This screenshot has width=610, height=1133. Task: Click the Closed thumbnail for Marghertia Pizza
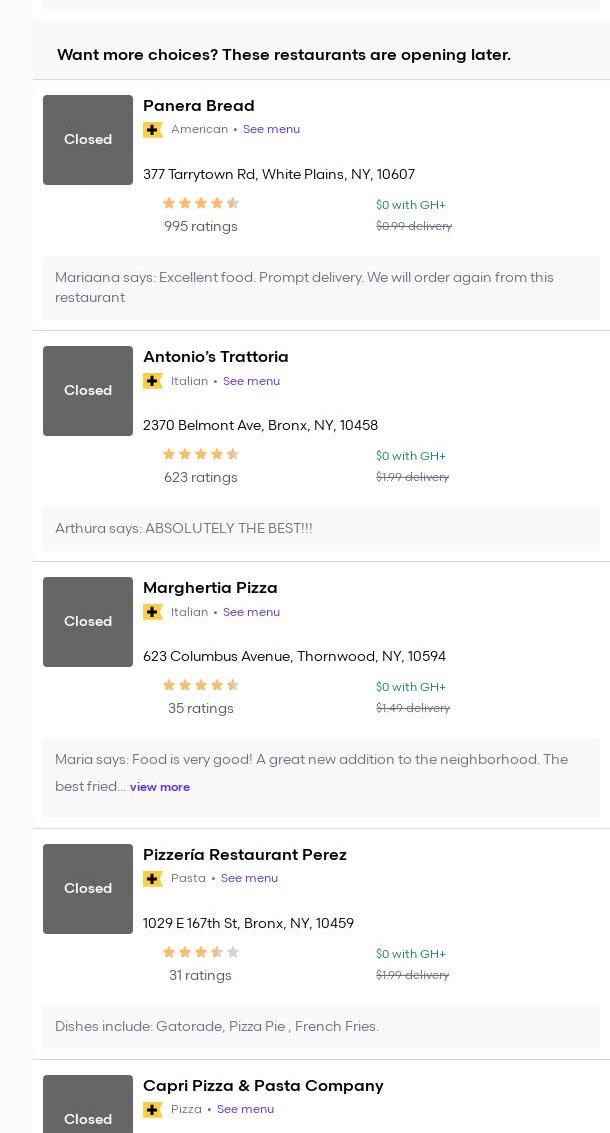pos(88,622)
